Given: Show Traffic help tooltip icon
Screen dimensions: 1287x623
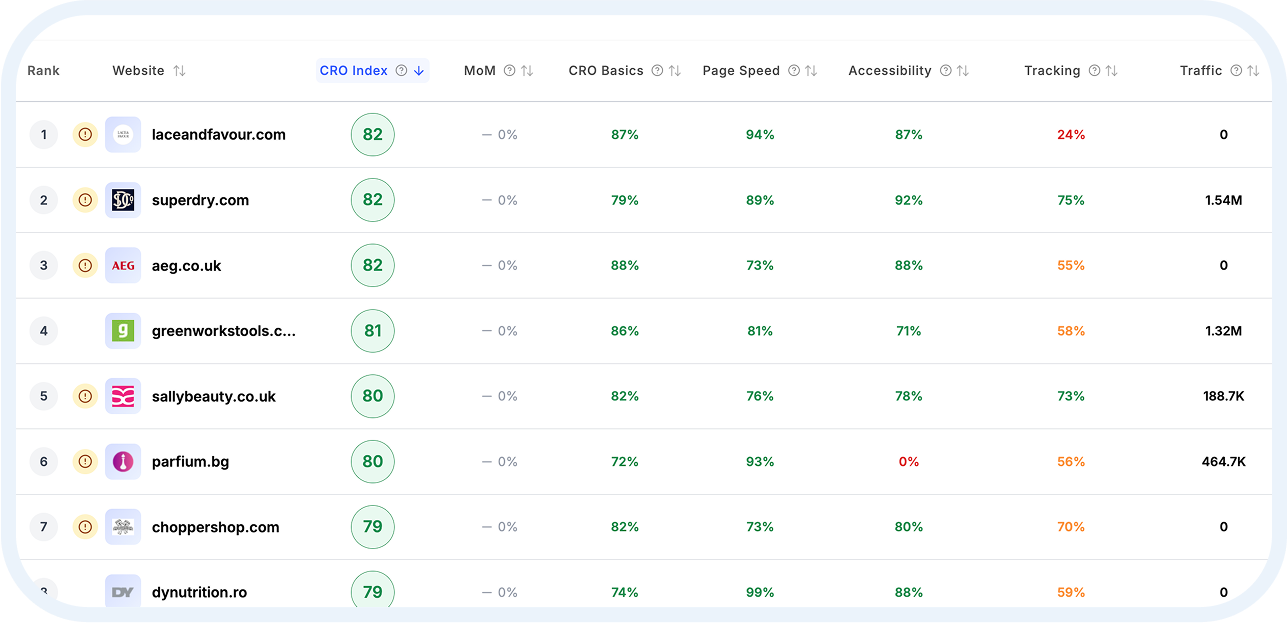Looking at the screenshot, I should 1236,70.
